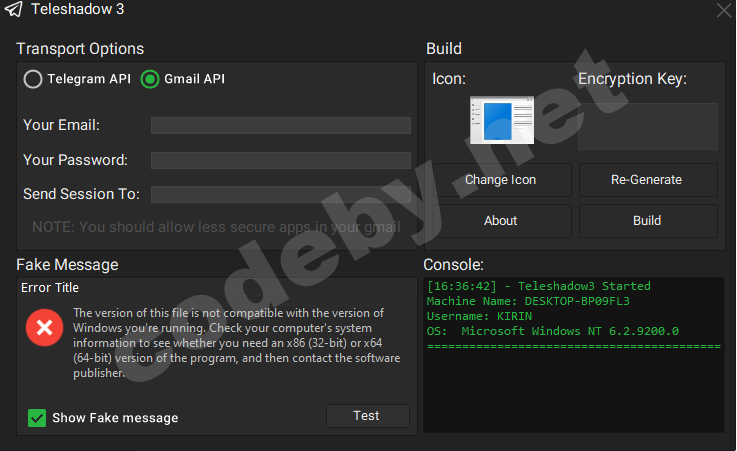Click the 'Your Email:' label
Image resolution: width=737 pixels, height=451 pixels.
point(62,125)
